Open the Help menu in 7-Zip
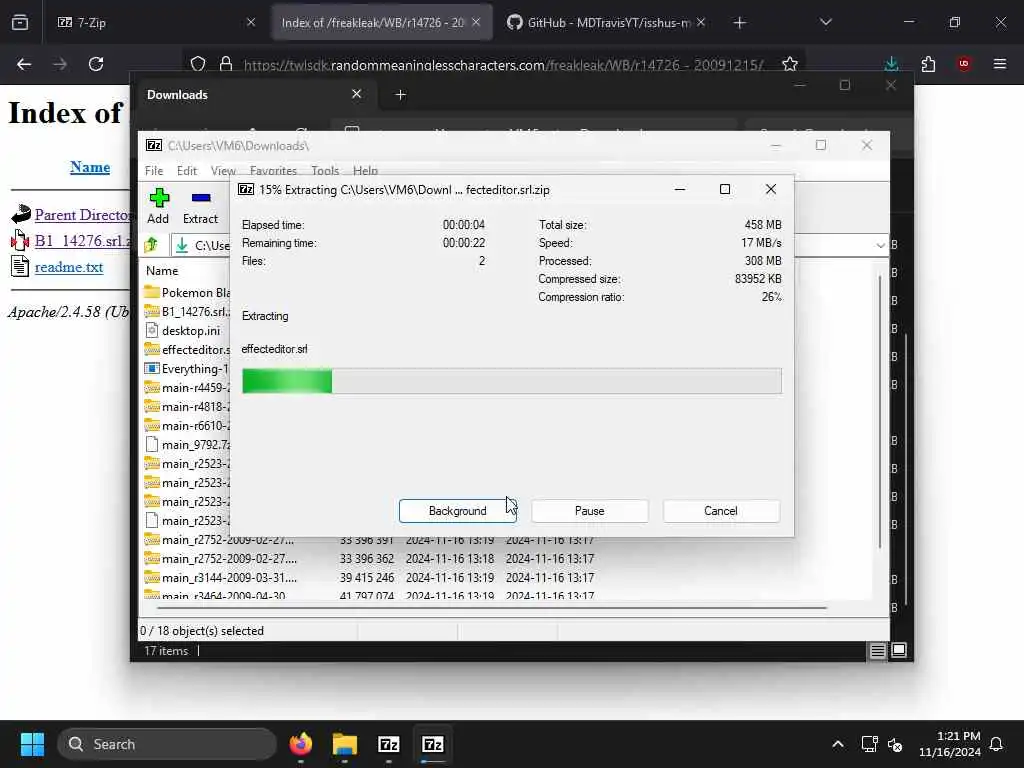This screenshot has width=1024, height=768. [x=365, y=170]
